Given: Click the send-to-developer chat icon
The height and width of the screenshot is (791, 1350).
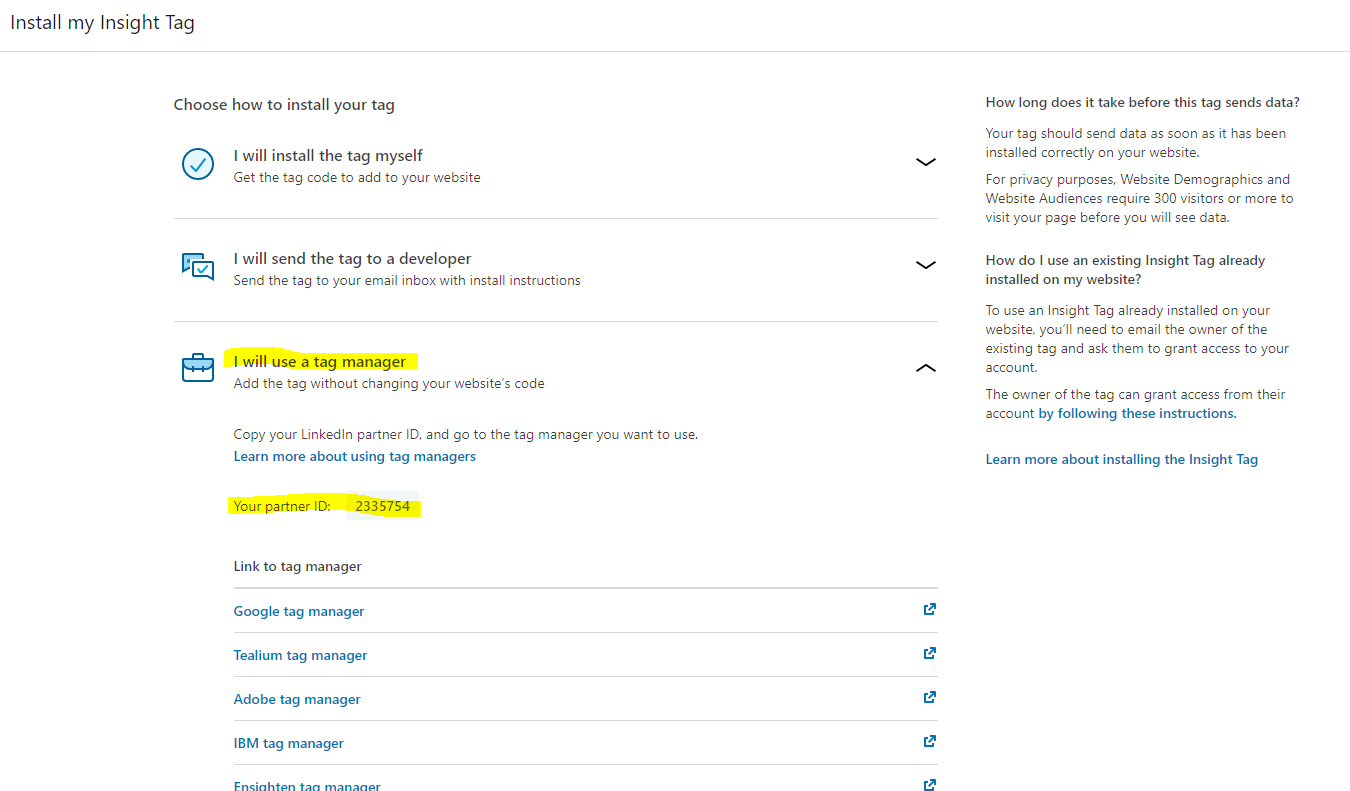Looking at the screenshot, I should (x=198, y=266).
